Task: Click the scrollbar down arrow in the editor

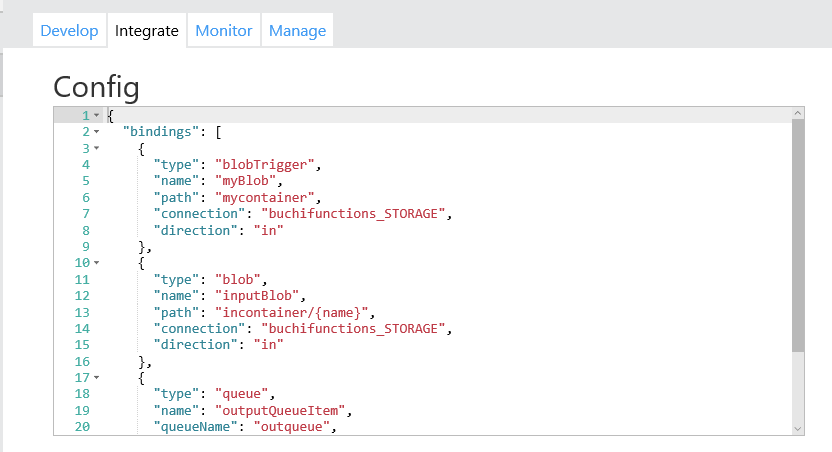Action: (797, 427)
